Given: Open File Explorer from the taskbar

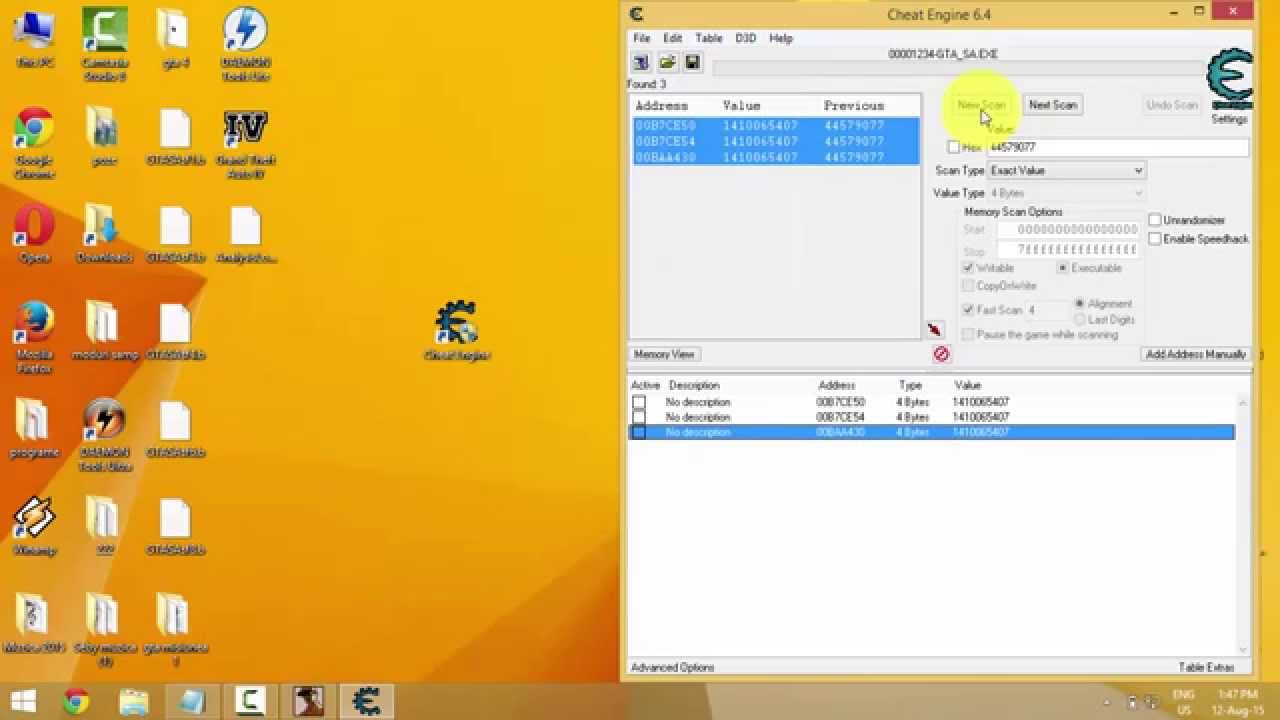Looking at the screenshot, I should coord(134,701).
